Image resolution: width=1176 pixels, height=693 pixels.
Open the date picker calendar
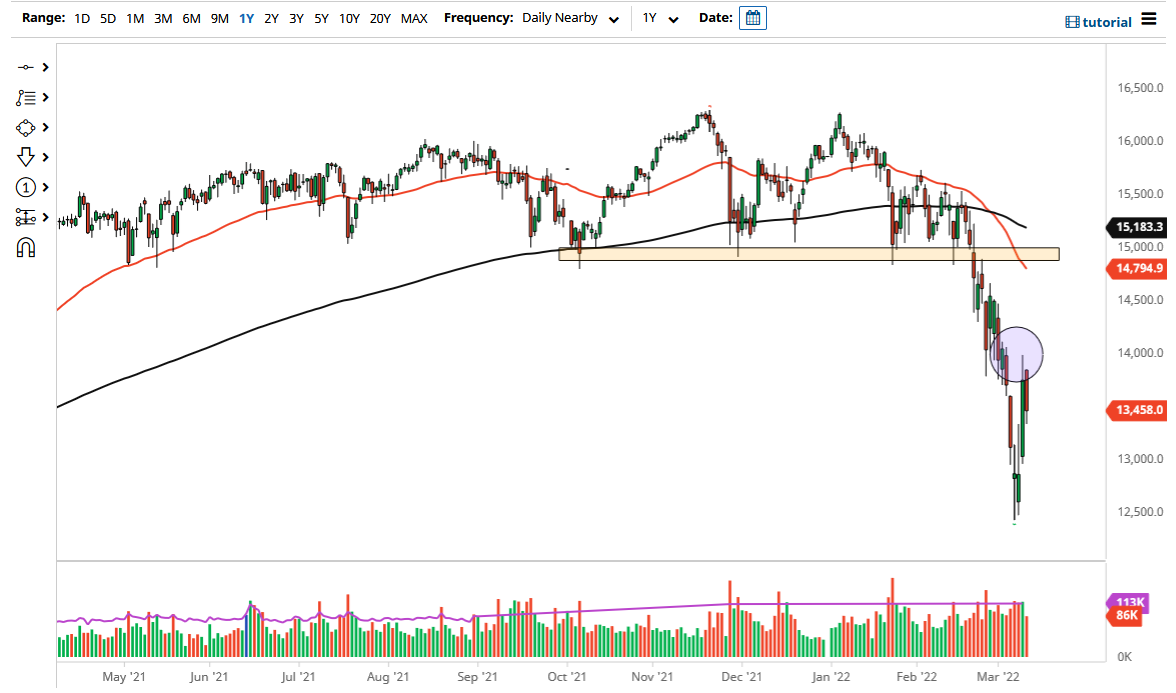tap(751, 17)
